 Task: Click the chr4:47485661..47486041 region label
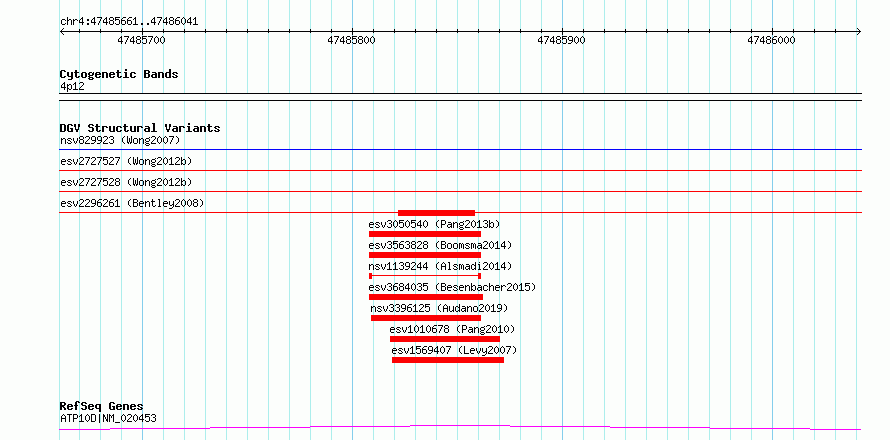(x=129, y=22)
